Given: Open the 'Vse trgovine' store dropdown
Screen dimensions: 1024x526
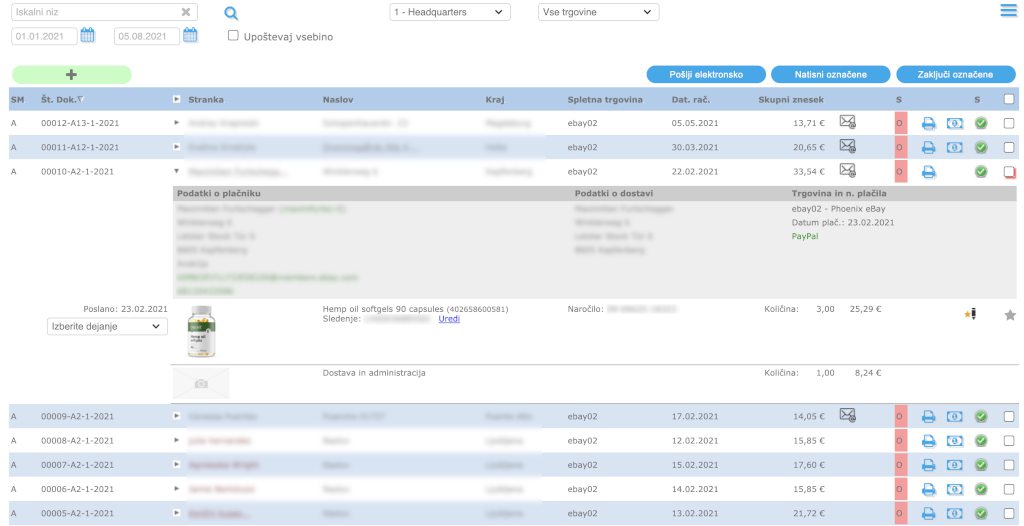Looking at the screenshot, I should [598, 12].
